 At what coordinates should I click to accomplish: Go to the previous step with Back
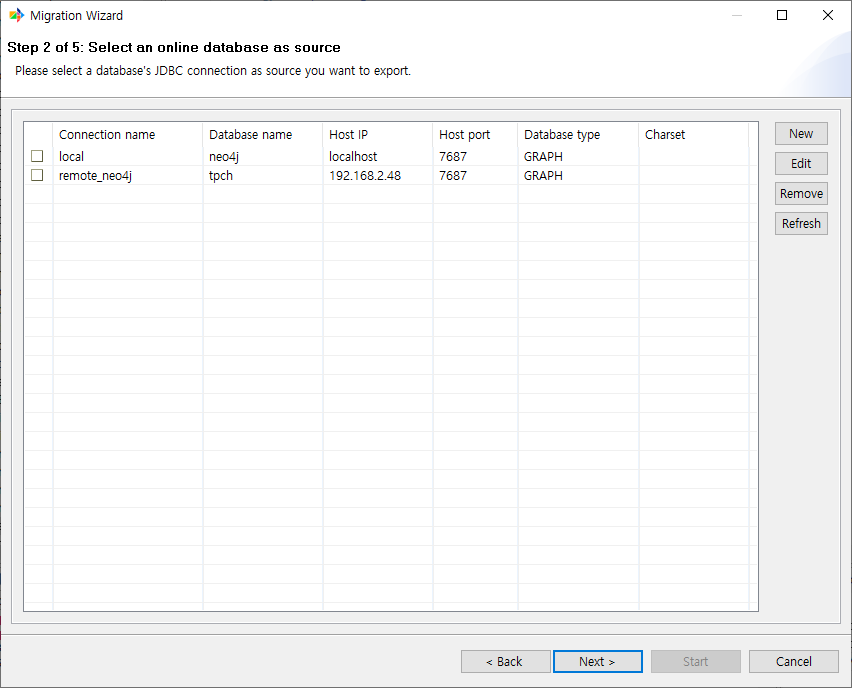(x=505, y=662)
